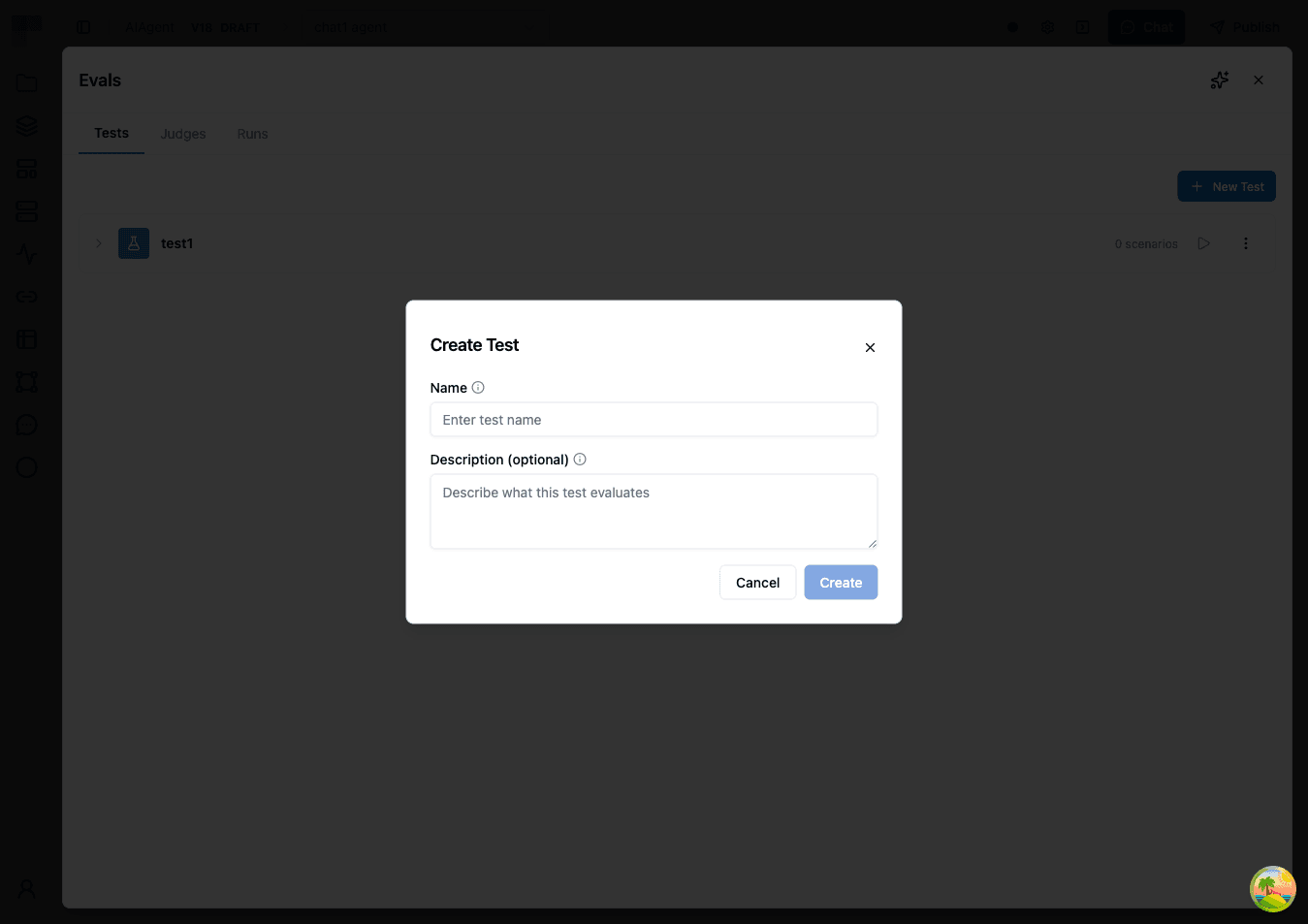The width and height of the screenshot is (1308, 924).
Task: Click the Enter test name field
Action: (654, 419)
